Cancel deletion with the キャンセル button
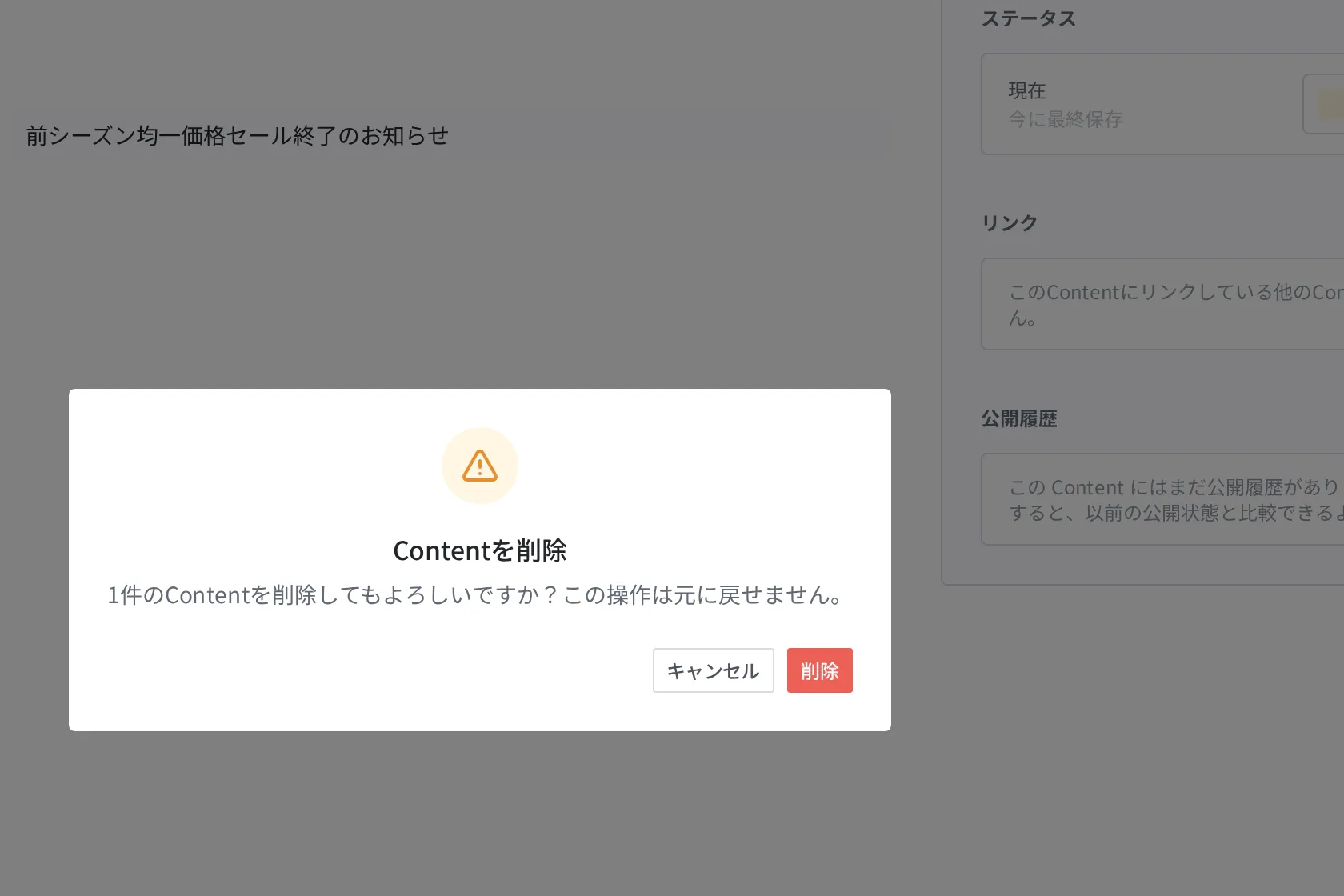This screenshot has width=1344, height=896. point(713,670)
